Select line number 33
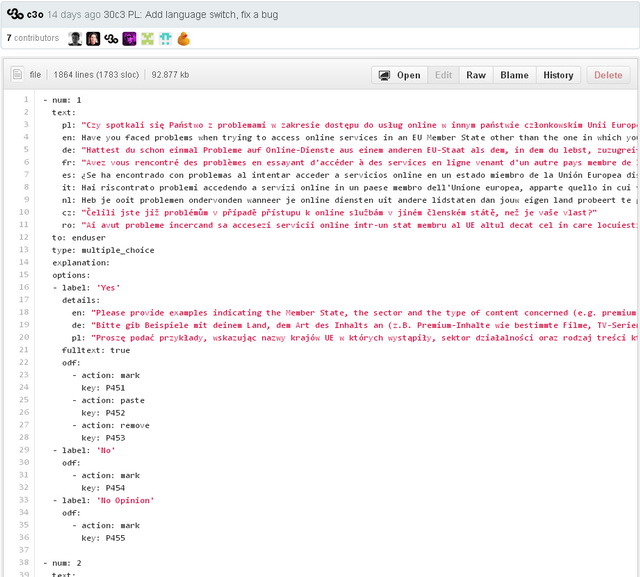The width and height of the screenshot is (640, 577). (24, 499)
